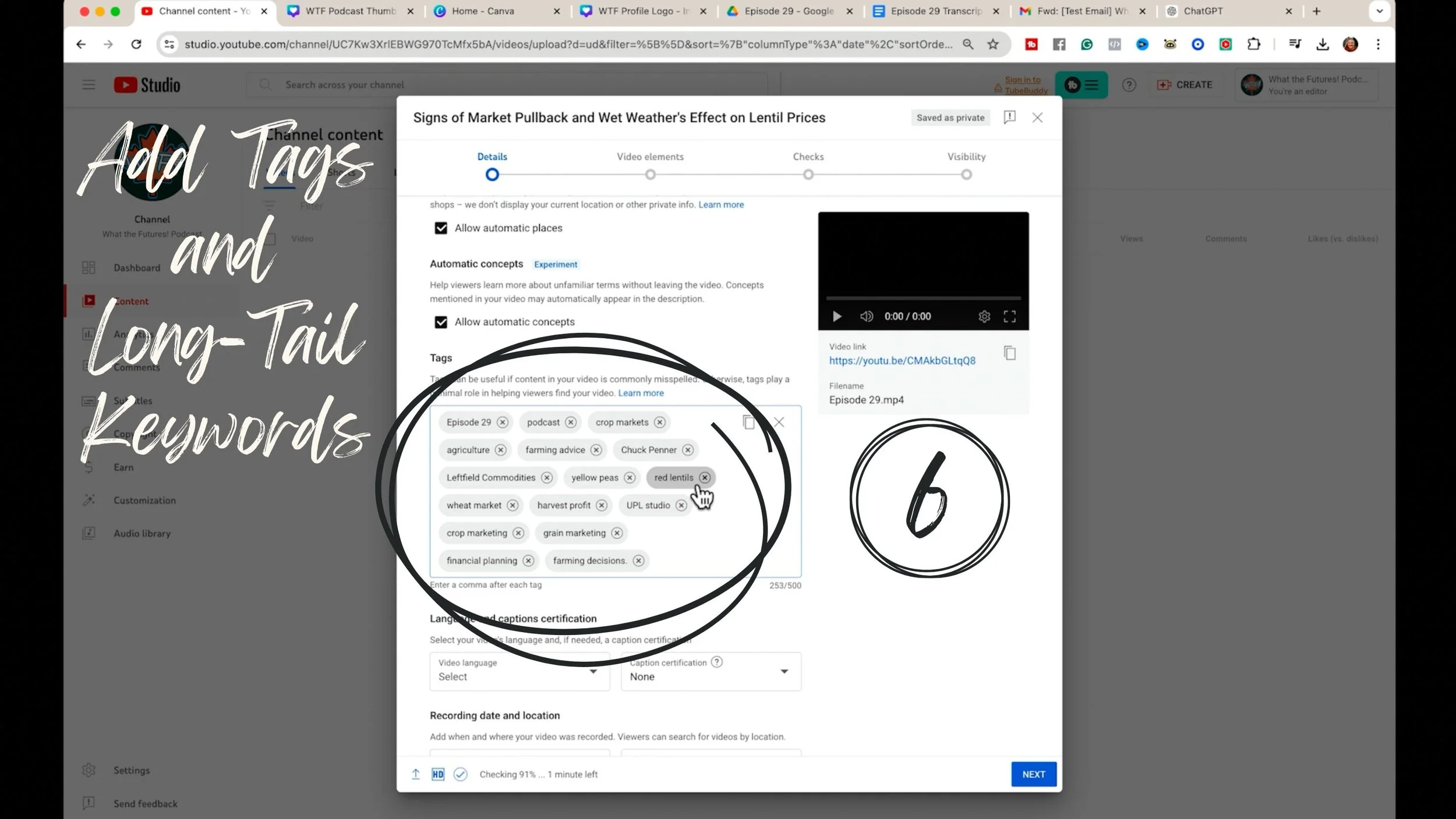Click the preview video progress bar
The height and width of the screenshot is (819, 1456).
[x=923, y=298]
